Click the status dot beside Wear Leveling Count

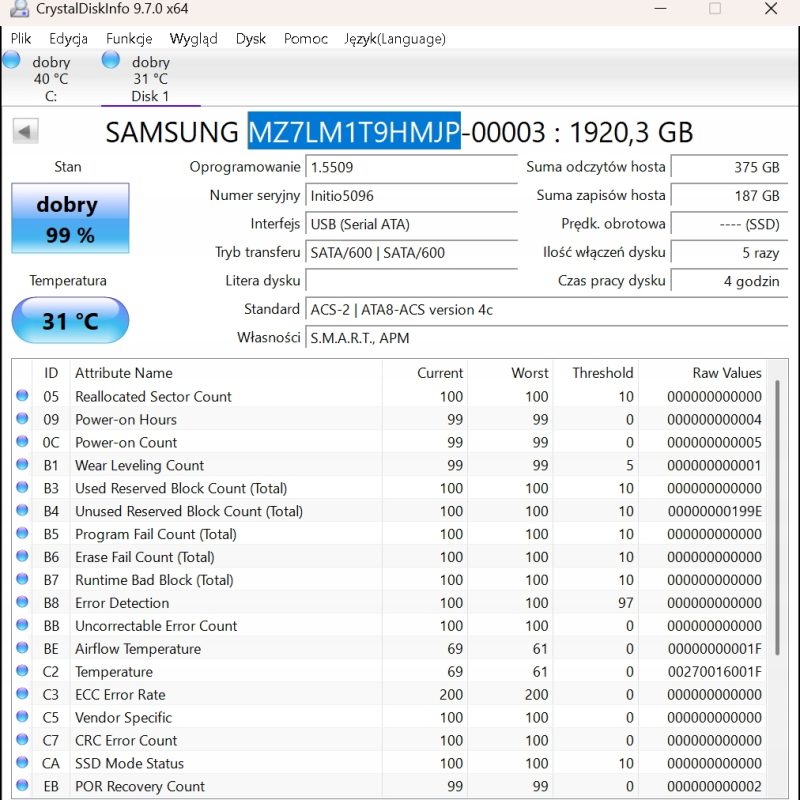click(22, 465)
